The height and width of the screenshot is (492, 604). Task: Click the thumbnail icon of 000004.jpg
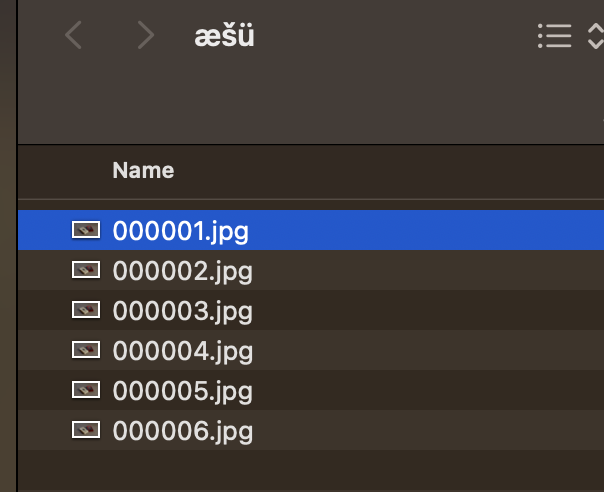pyautogui.click(x=87, y=351)
